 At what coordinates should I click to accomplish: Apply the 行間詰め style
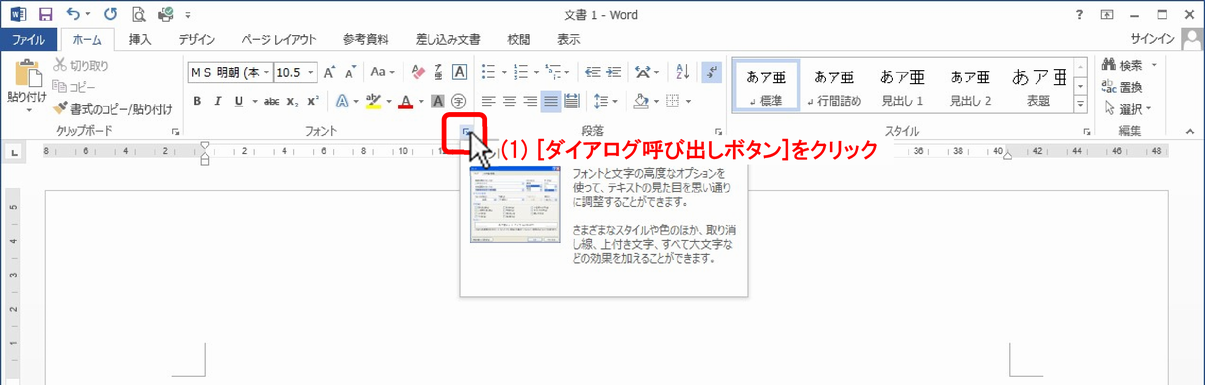tap(834, 85)
